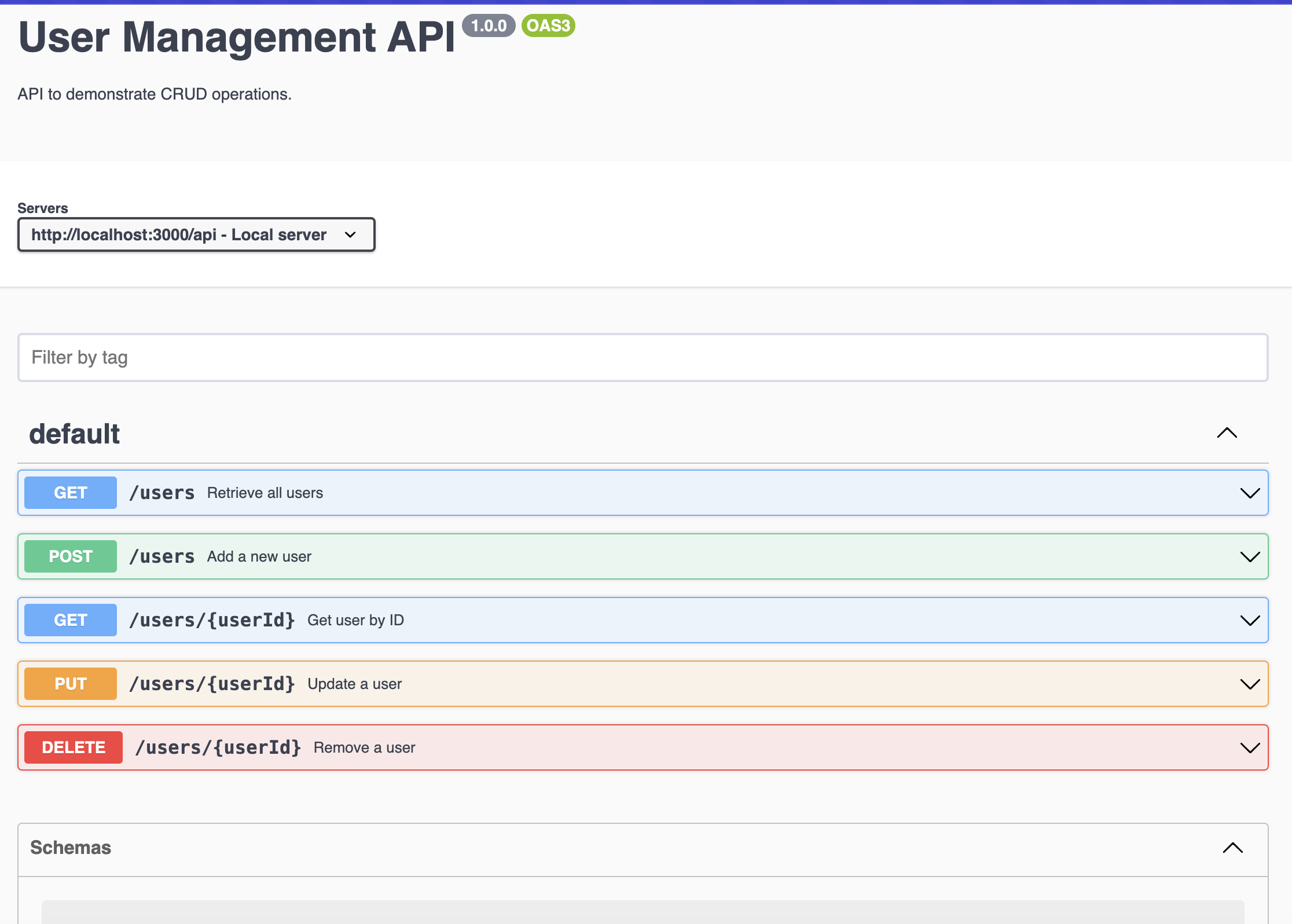Click the Schemas heading
Viewport: 1292px width, 924px height.
(x=71, y=848)
